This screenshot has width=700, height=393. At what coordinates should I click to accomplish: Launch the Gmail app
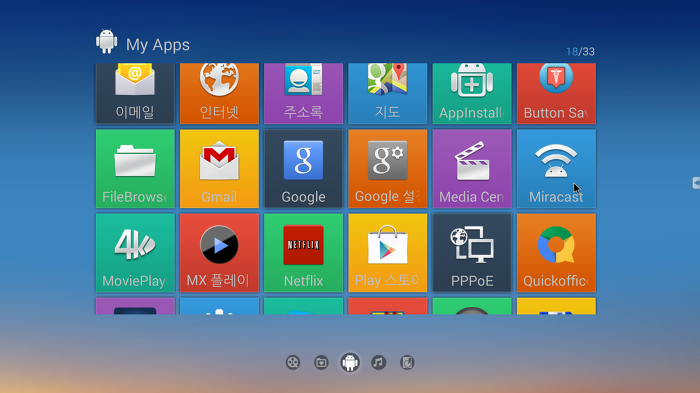click(219, 169)
